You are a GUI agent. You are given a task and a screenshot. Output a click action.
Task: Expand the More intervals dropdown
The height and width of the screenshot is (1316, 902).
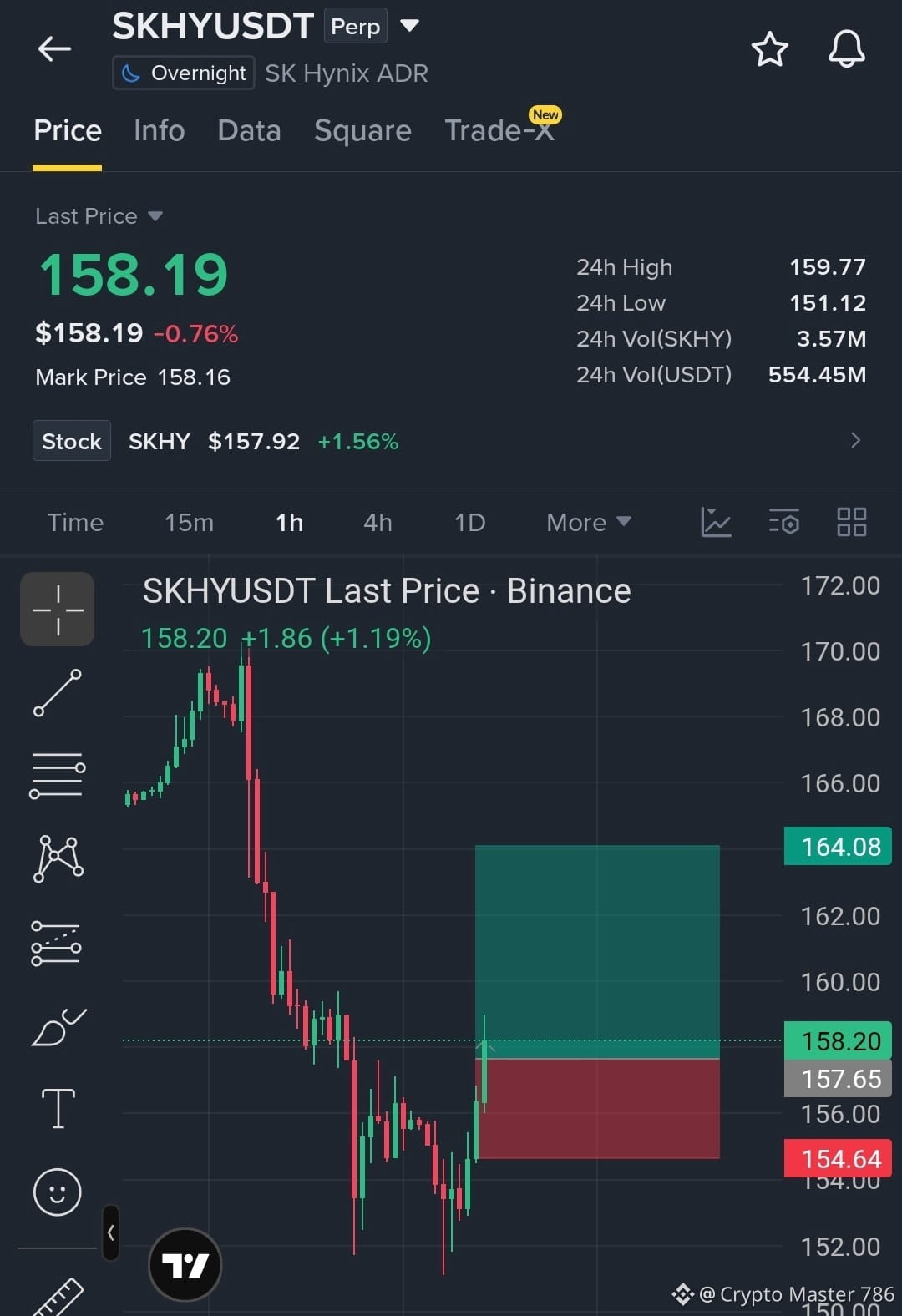(588, 523)
